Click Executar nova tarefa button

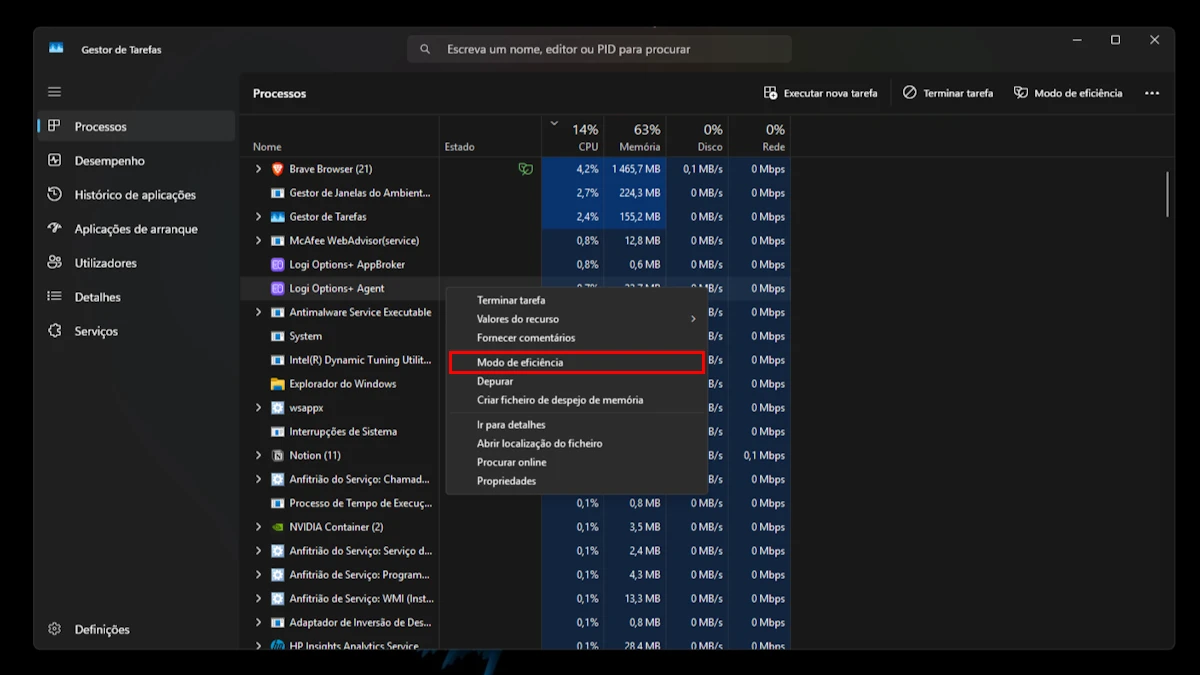[x=820, y=93]
